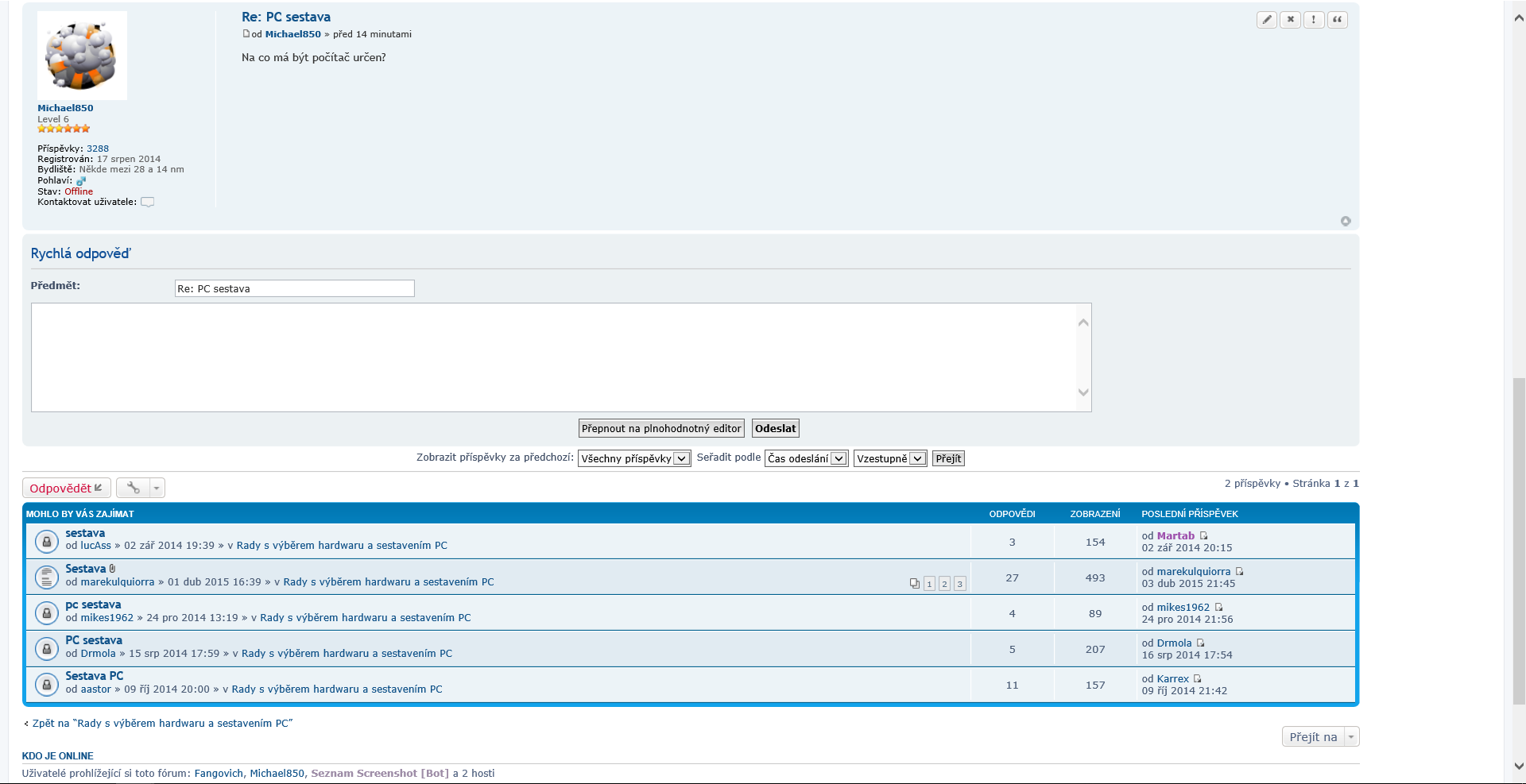Open the Vzestupně order dropdown

tap(889, 459)
